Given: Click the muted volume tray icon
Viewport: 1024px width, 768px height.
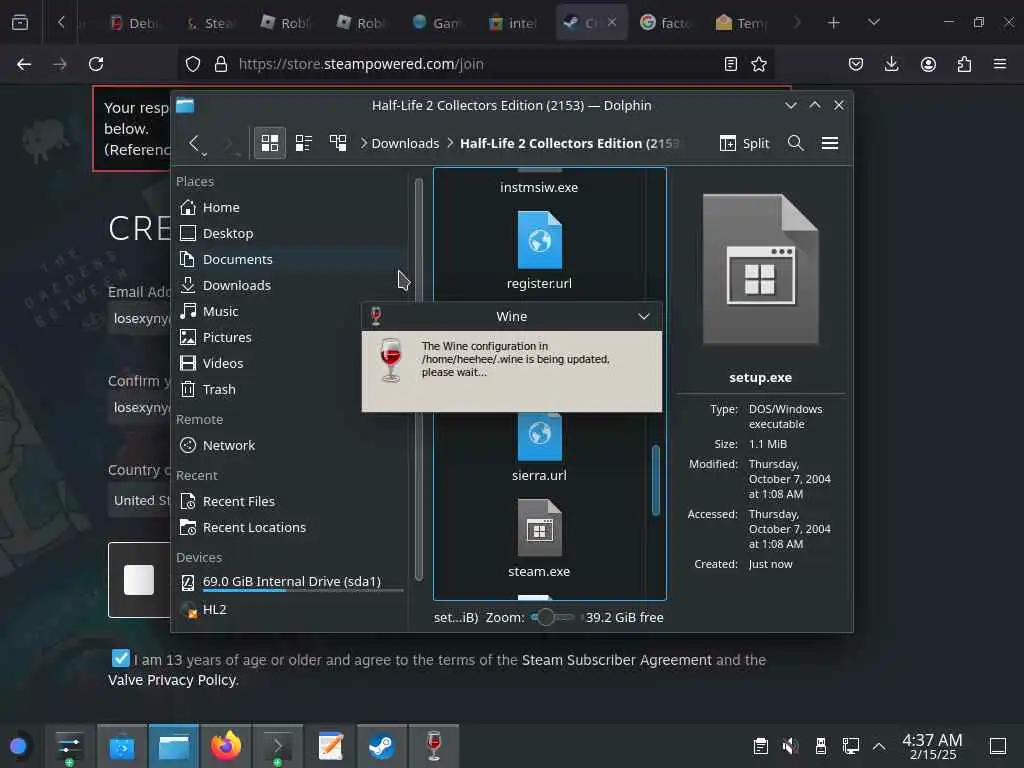Looking at the screenshot, I should [790, 746].
